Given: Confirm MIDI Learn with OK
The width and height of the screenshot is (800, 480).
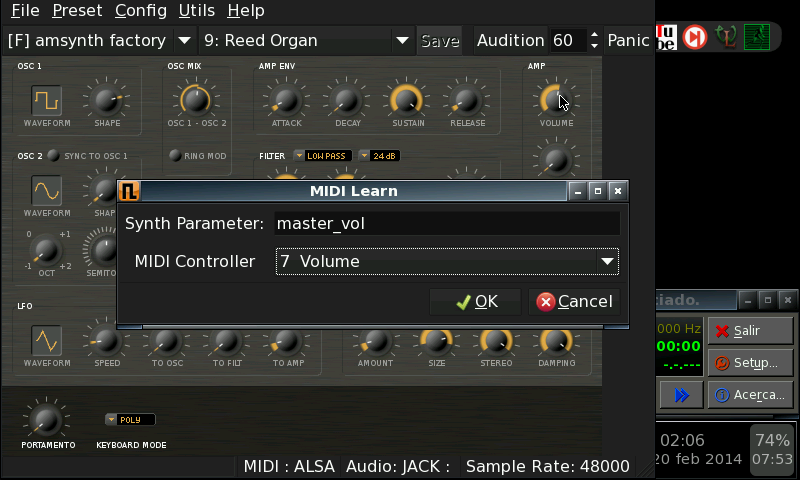Looking at the screenshot, I should pyautogui.click(x=476, y=301).
